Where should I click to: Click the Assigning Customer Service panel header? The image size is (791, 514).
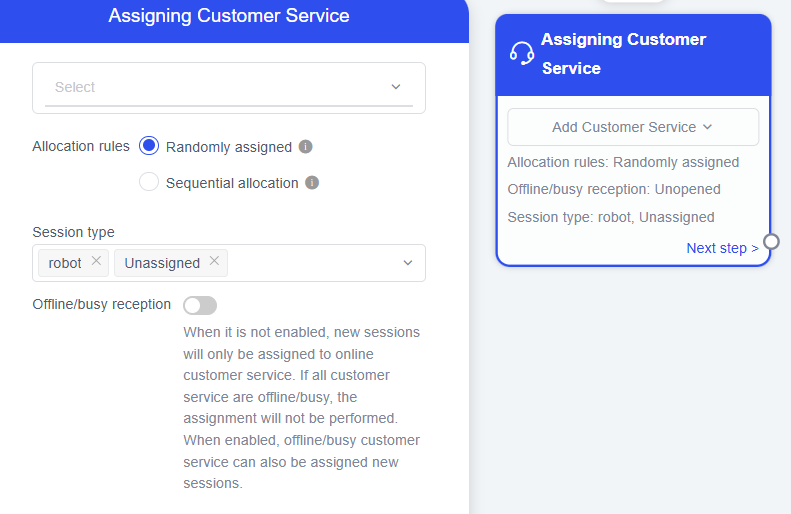pos(229,16)
